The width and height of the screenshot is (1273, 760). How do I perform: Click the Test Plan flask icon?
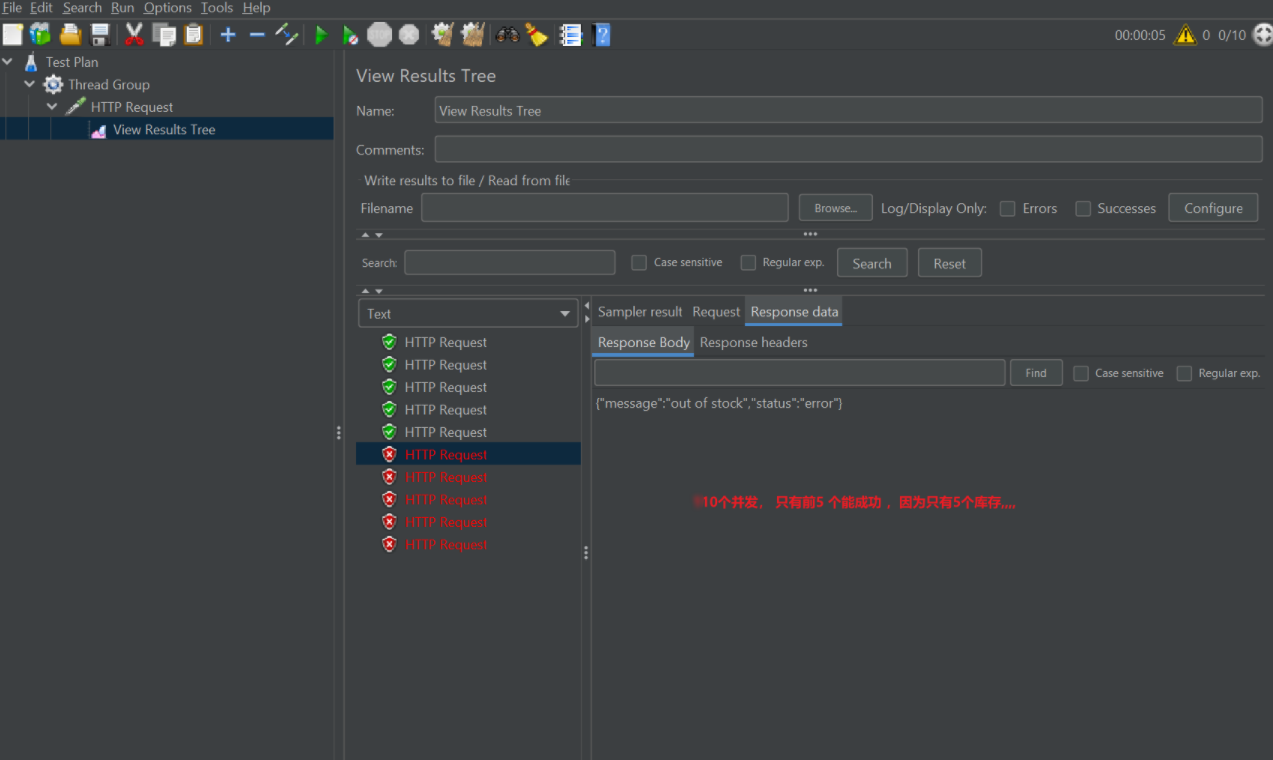tap(31, 62)
